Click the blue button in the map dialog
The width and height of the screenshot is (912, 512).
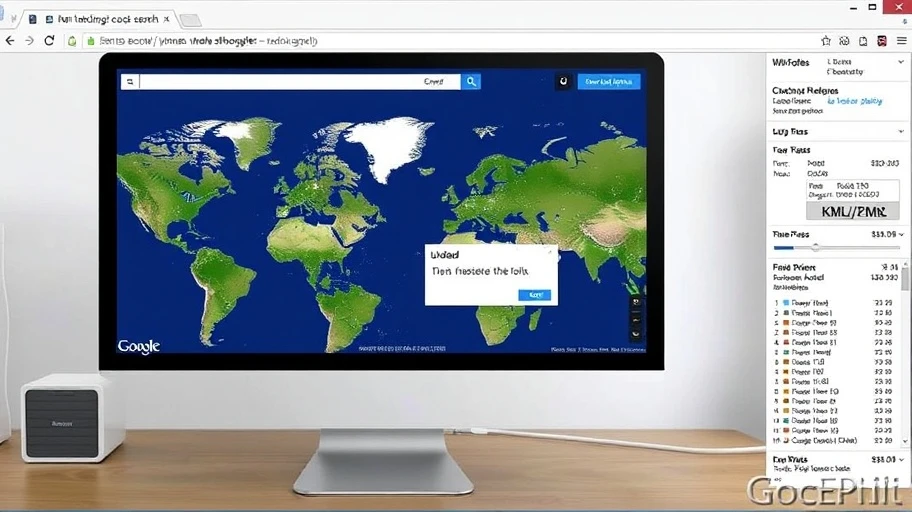(533, 294)
